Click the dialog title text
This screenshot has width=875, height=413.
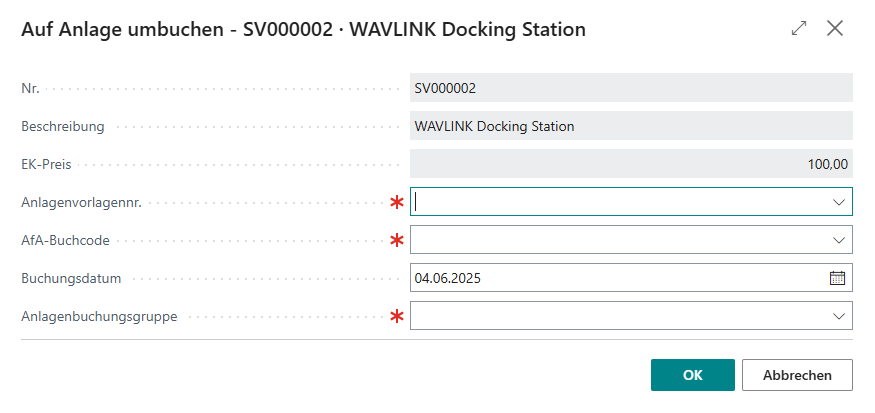coord(303,30)
